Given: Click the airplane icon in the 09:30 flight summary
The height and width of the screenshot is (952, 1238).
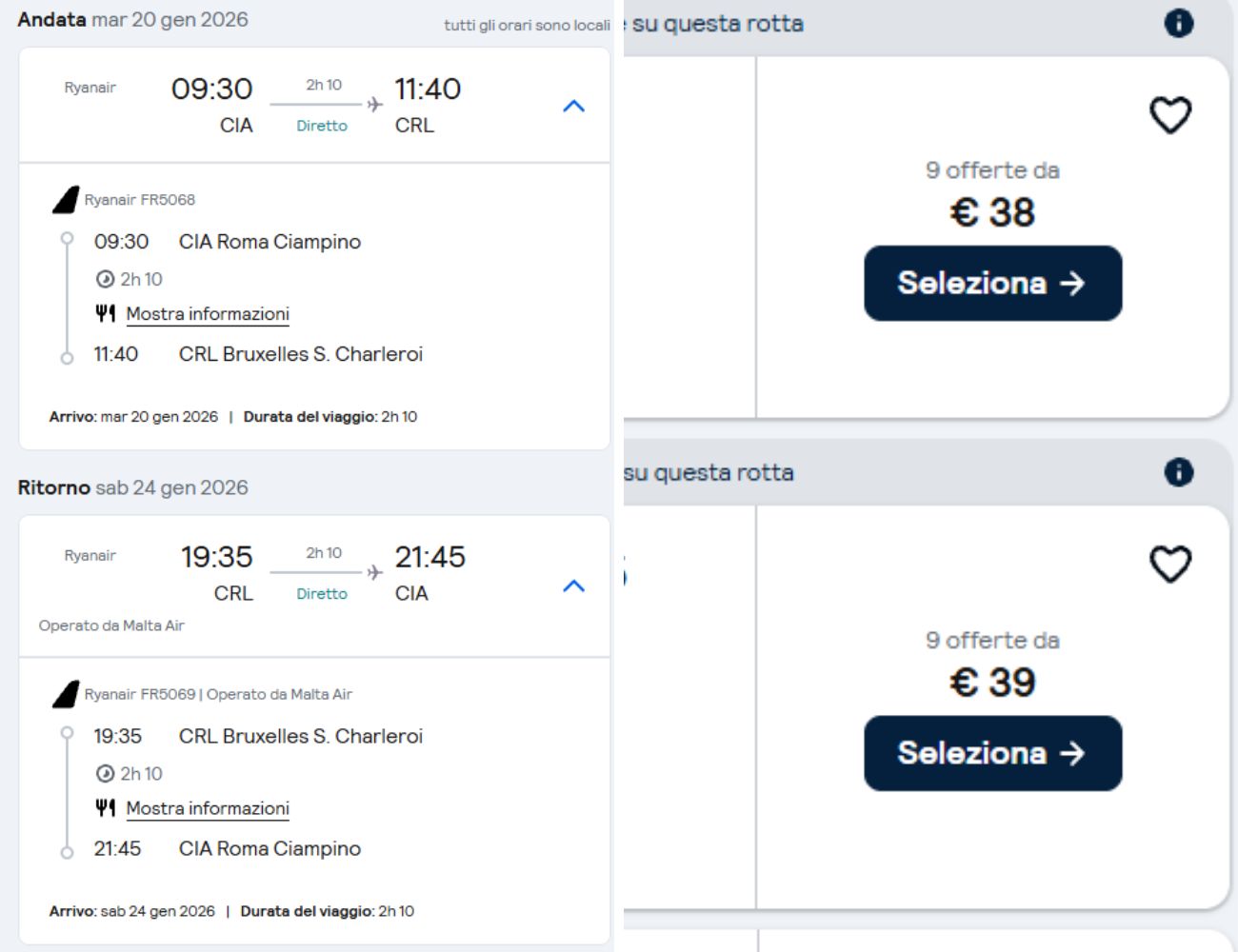Looking at the screenshot, I should pos(375,104).
